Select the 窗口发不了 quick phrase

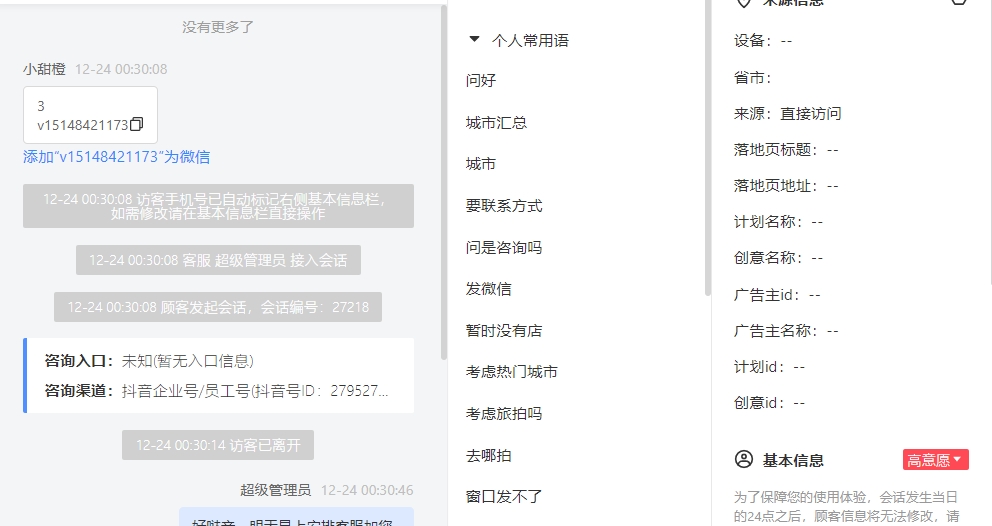[x=504, y=496]
